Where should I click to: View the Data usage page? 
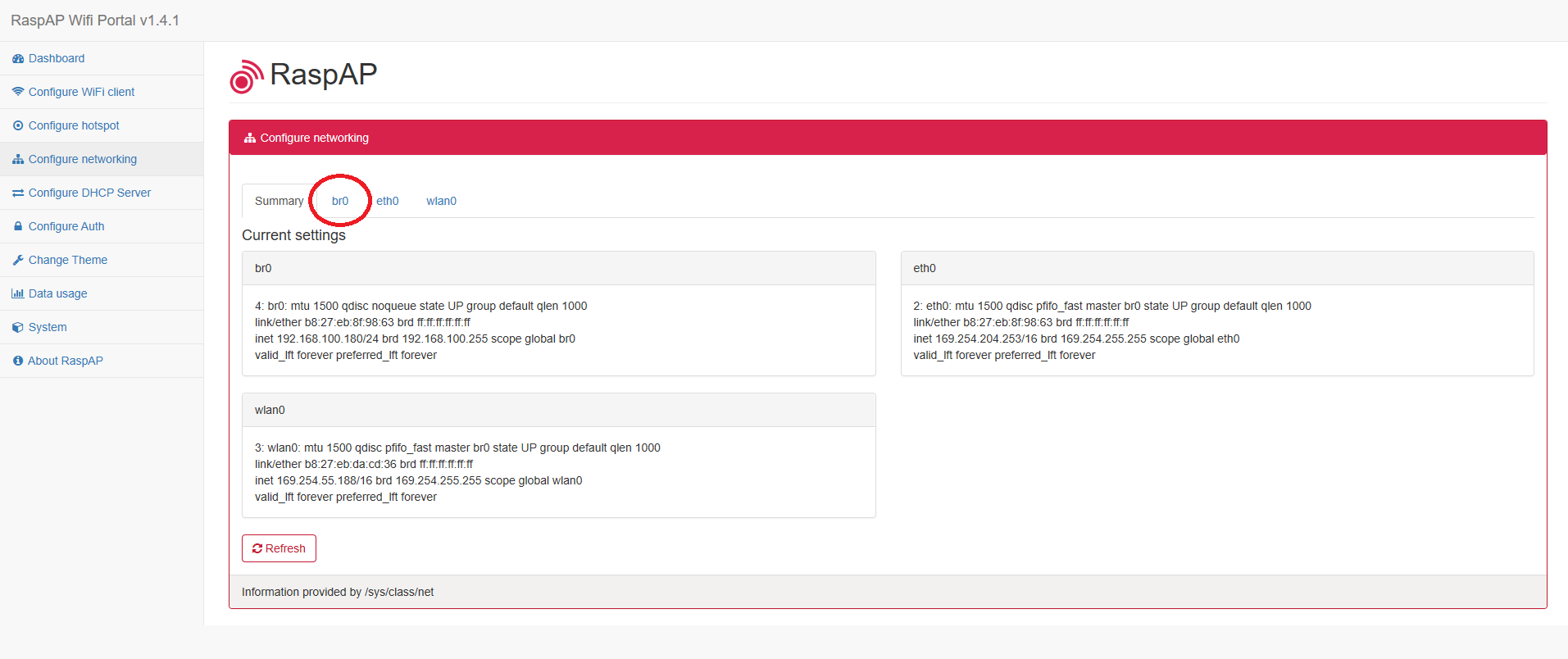tap(57, 293)
